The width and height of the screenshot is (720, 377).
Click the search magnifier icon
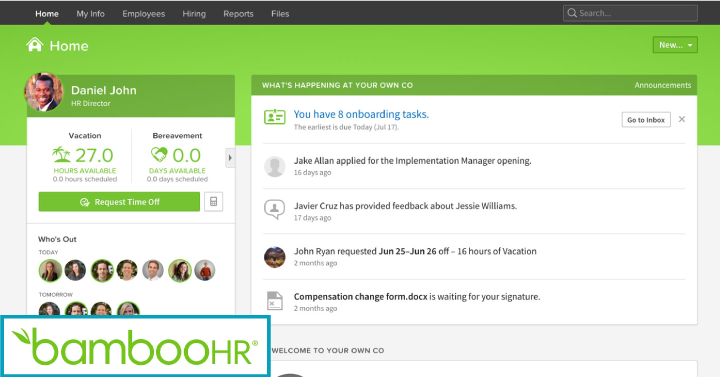572,13
